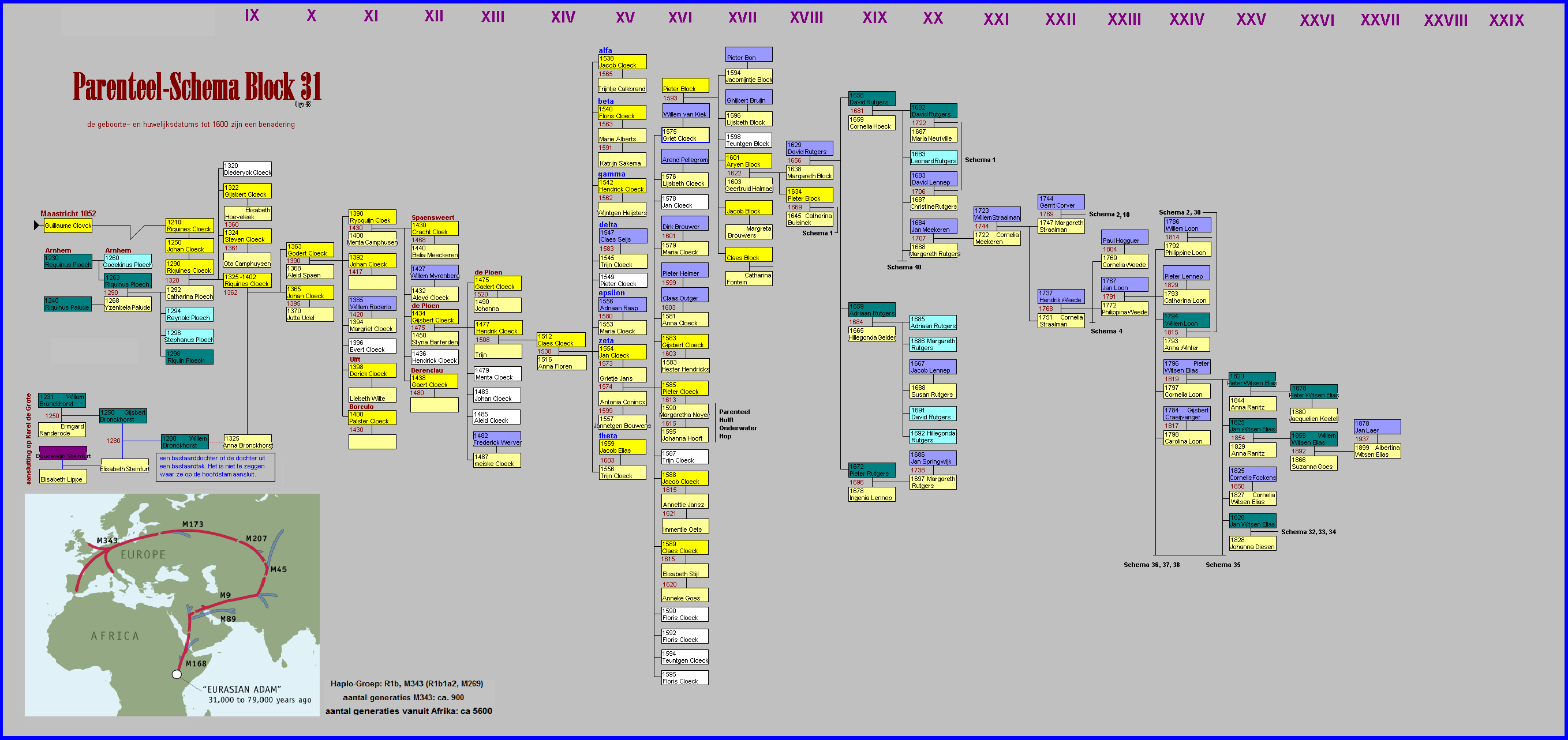Image resolution: width=1568 pixels, height=740 pixels.
Task: Click the blue bastaarddochter note box
Action: [215, 466]
